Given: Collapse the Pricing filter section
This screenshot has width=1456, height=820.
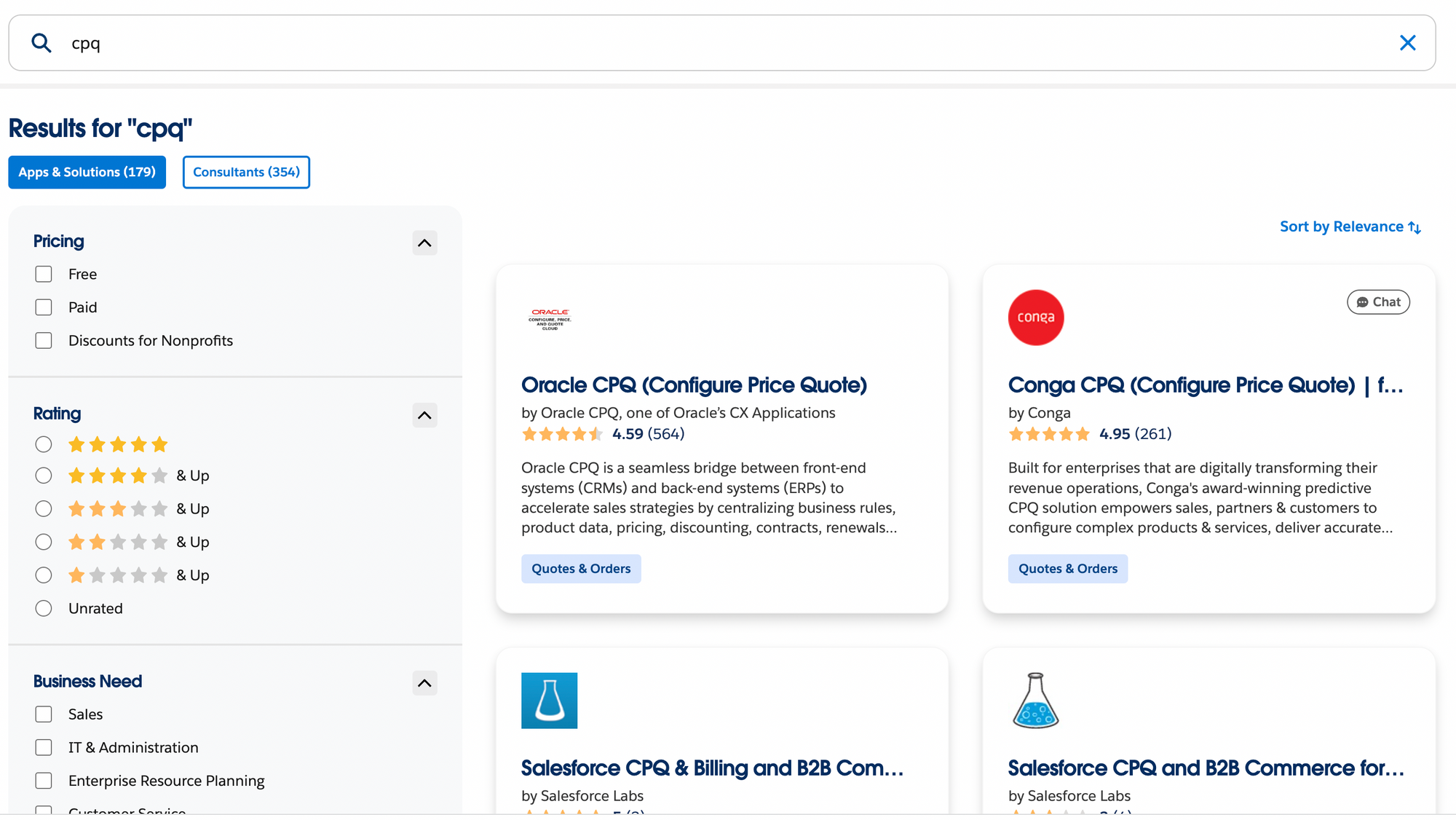Looking at the screenshot, I should point(424,243).
